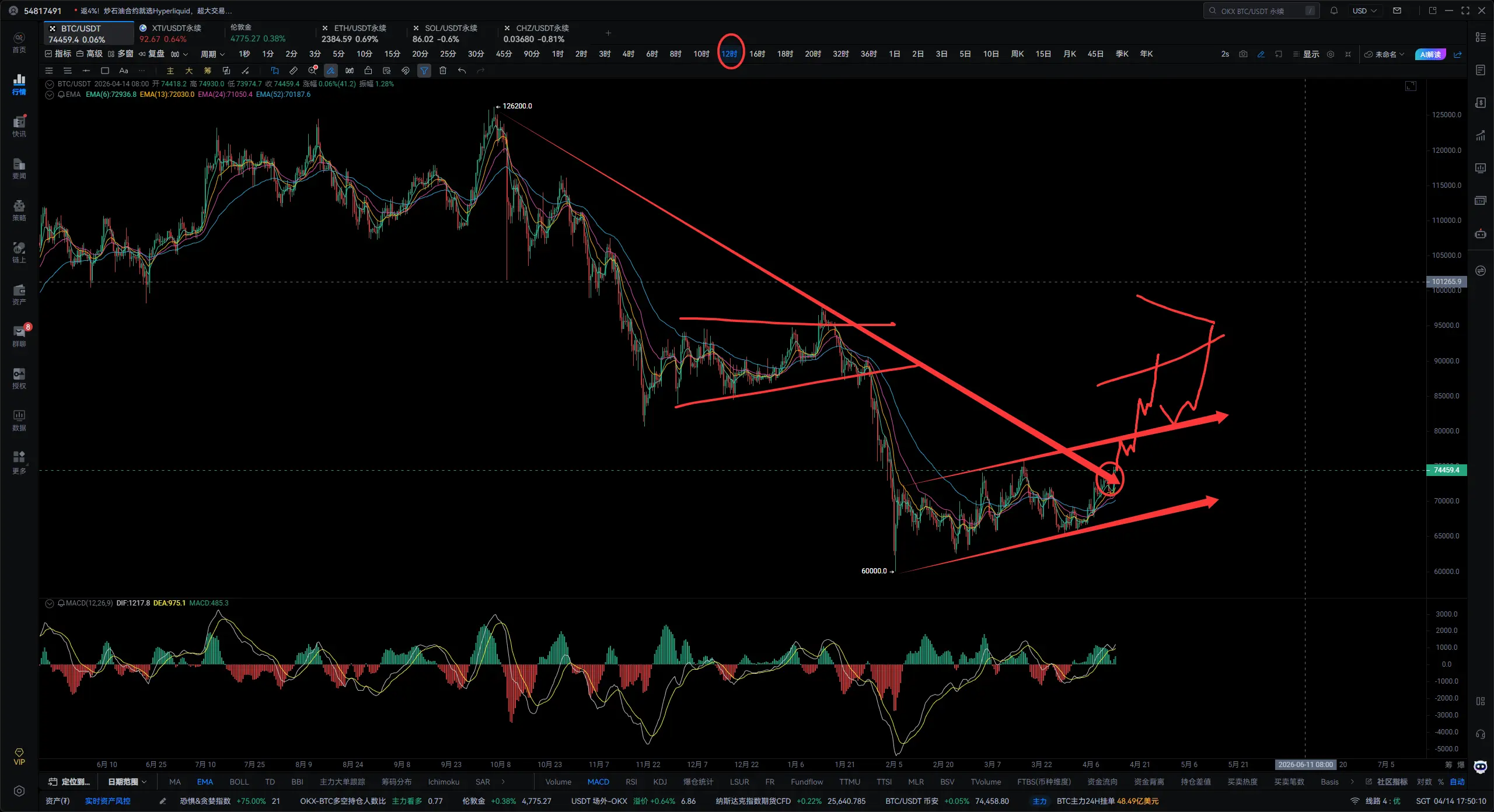
Task: Click the AI解读 button
Action: (x=1430, y=54)
